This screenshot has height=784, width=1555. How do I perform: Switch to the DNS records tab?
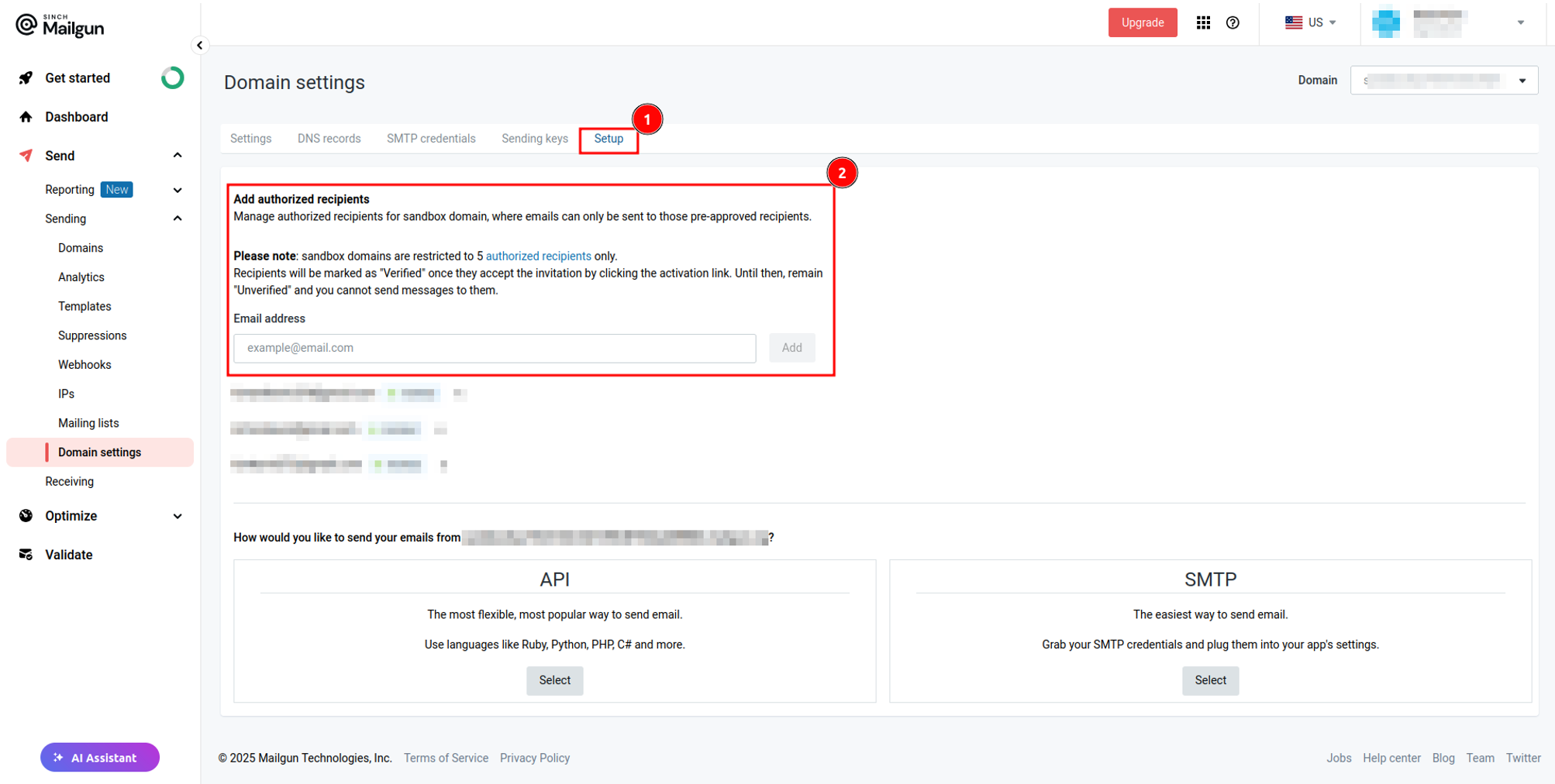pyautogui.click(x=329, y=139)
